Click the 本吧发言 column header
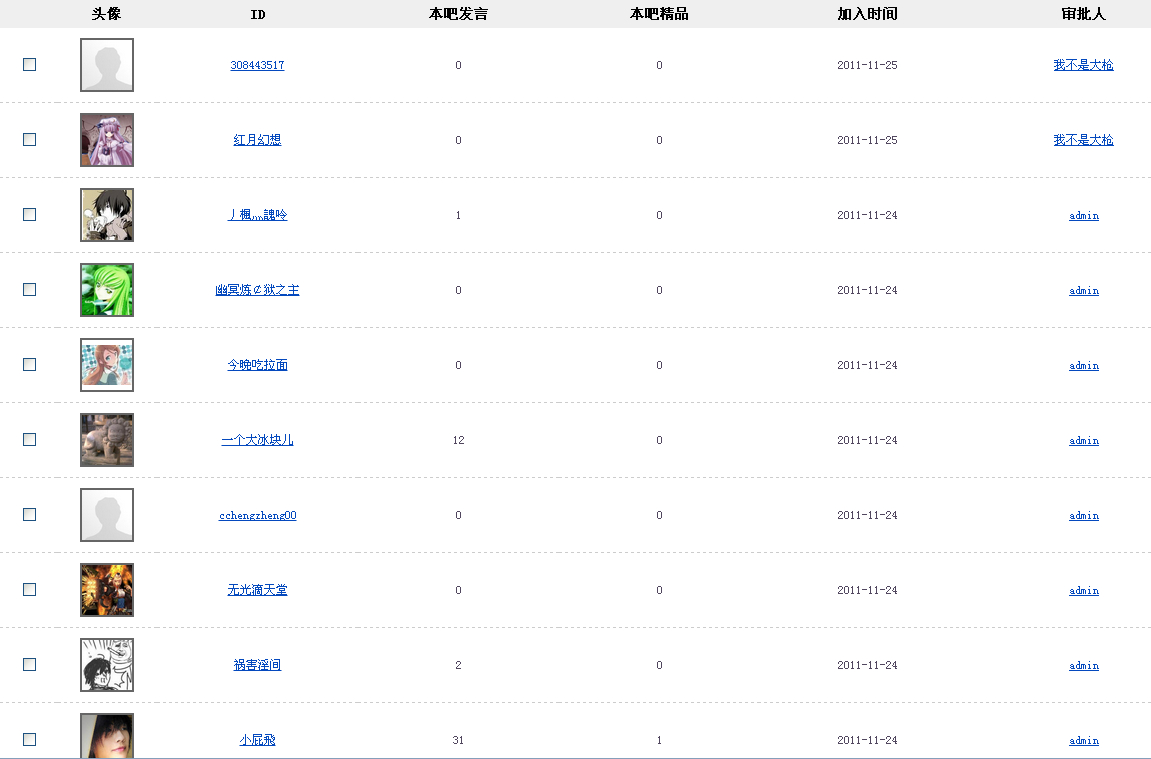Screen dimensions: 1151x759 pos(458,14)
